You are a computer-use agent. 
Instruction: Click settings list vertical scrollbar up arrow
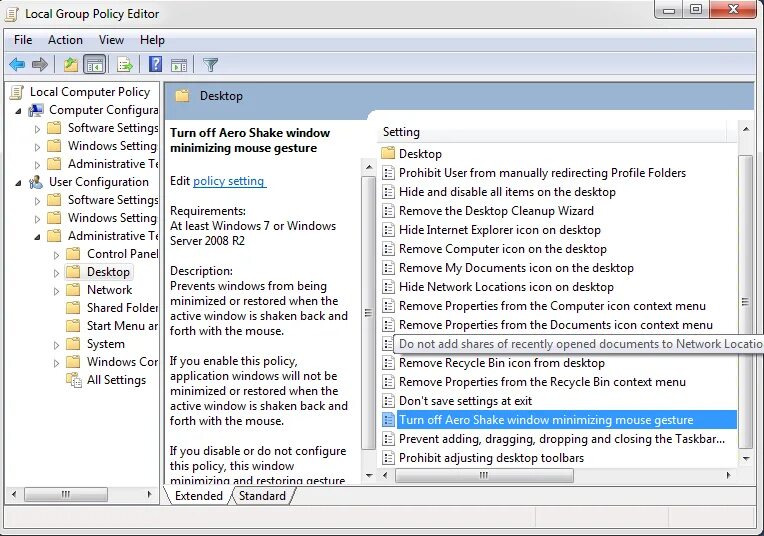[x=745, y=129]
